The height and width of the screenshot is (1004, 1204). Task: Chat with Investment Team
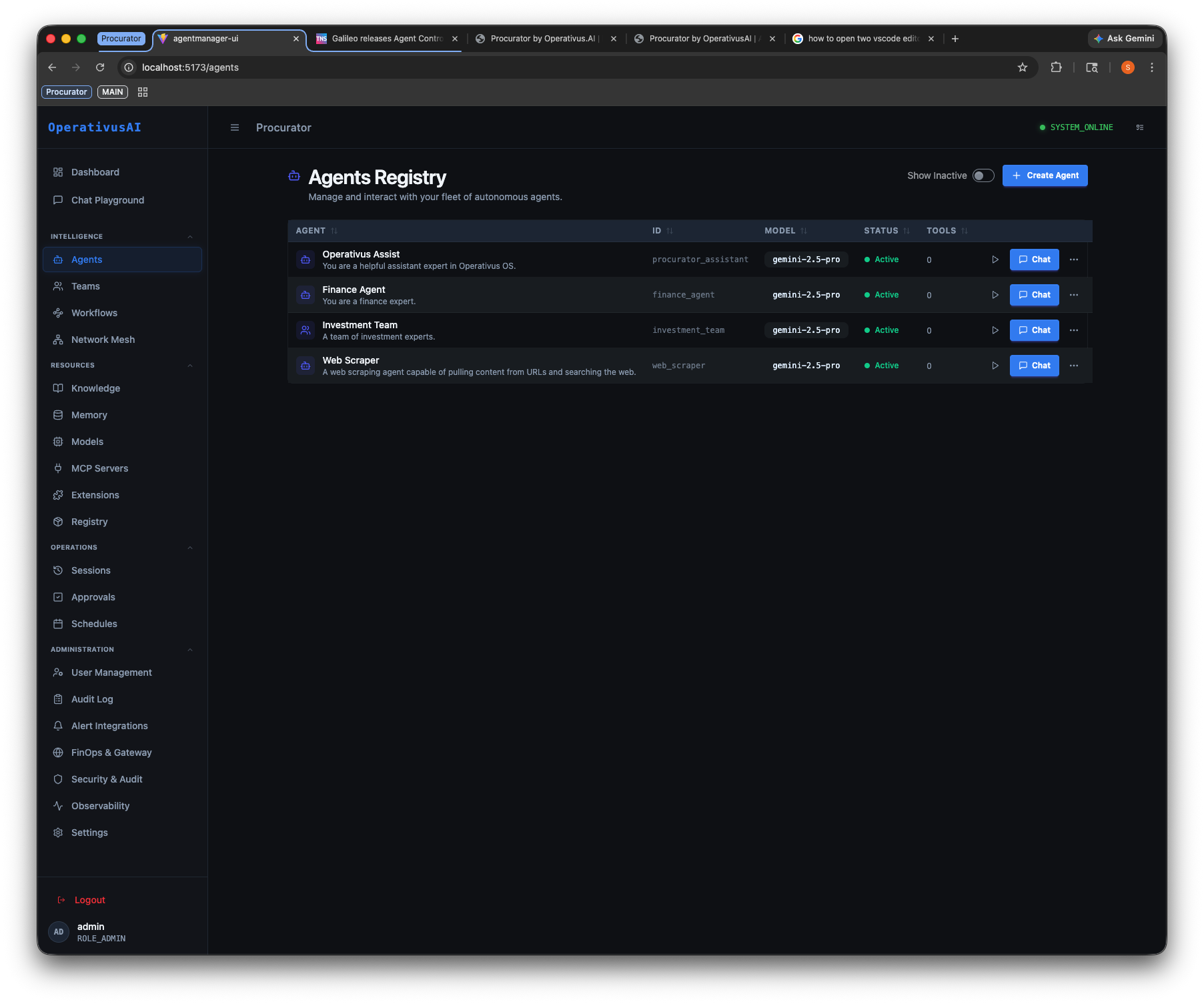1034,330
